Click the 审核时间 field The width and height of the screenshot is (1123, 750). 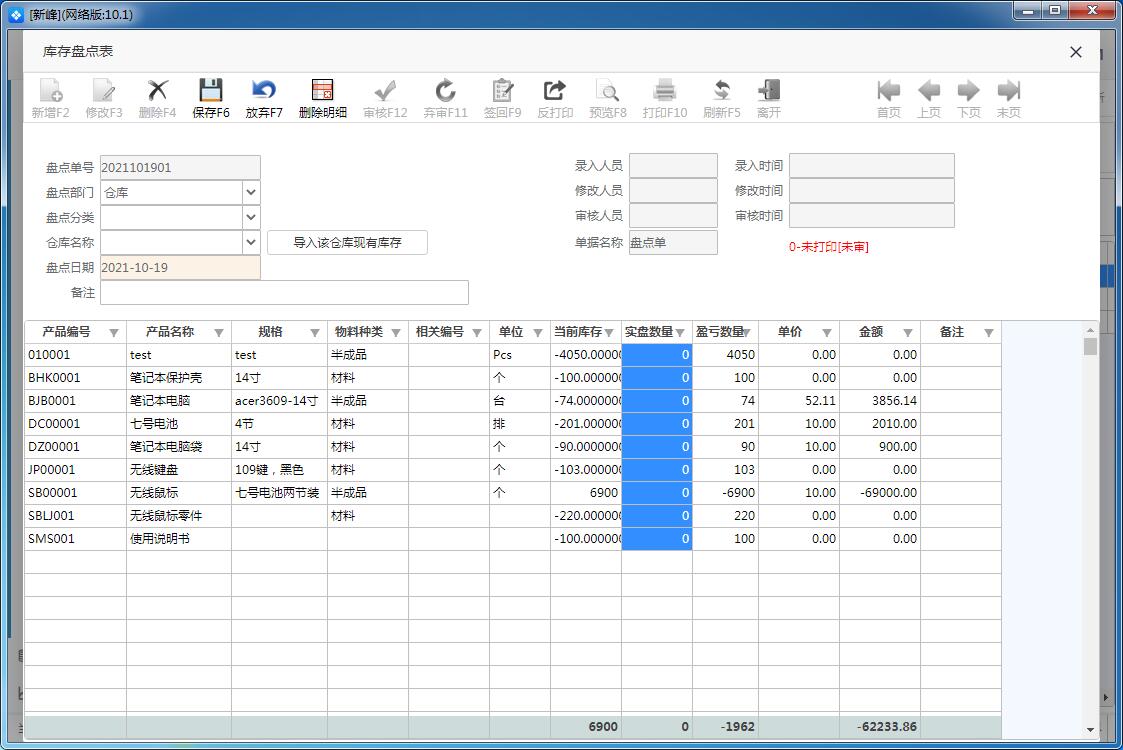[x=872, y=216]
